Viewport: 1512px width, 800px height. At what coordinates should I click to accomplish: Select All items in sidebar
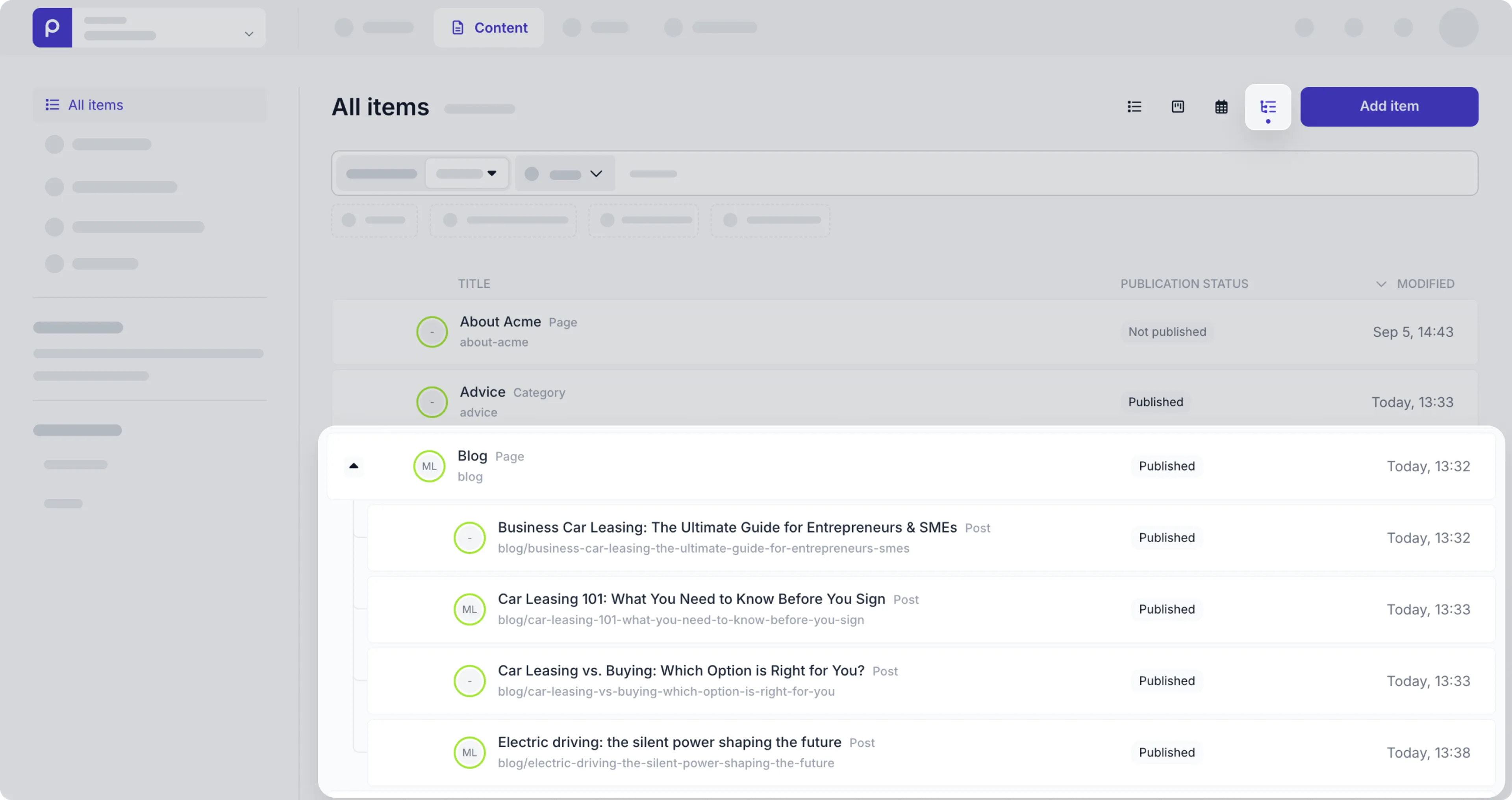(x=95, y=105)
